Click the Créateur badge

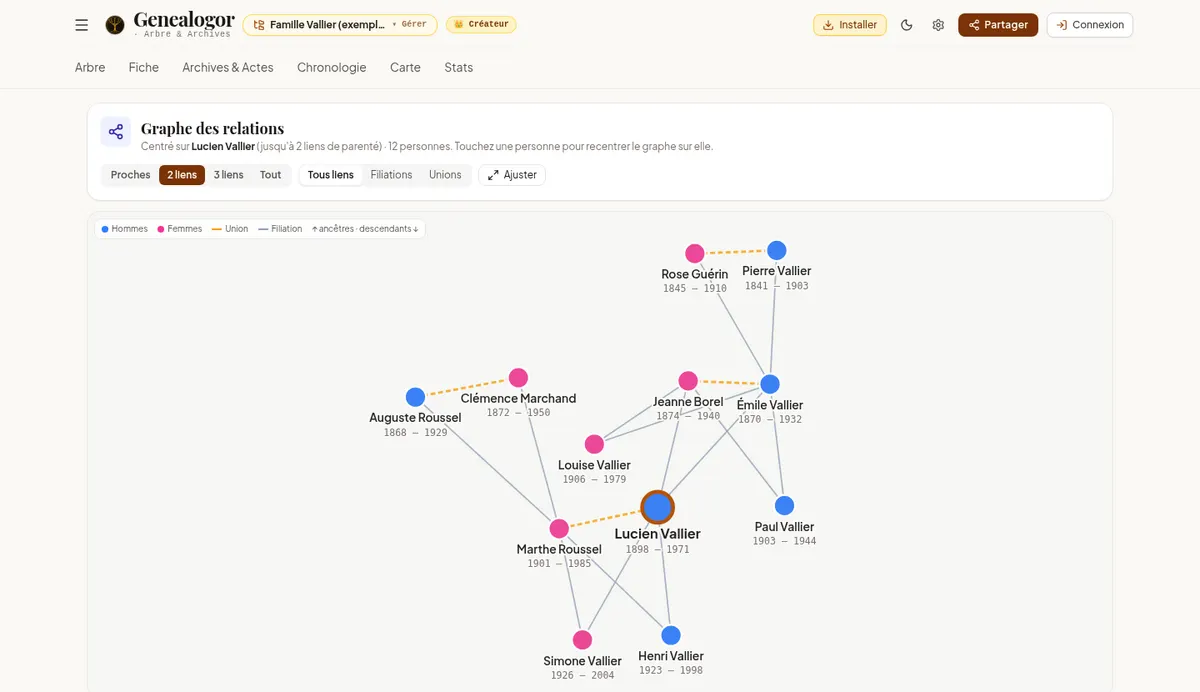coord(481,24)
